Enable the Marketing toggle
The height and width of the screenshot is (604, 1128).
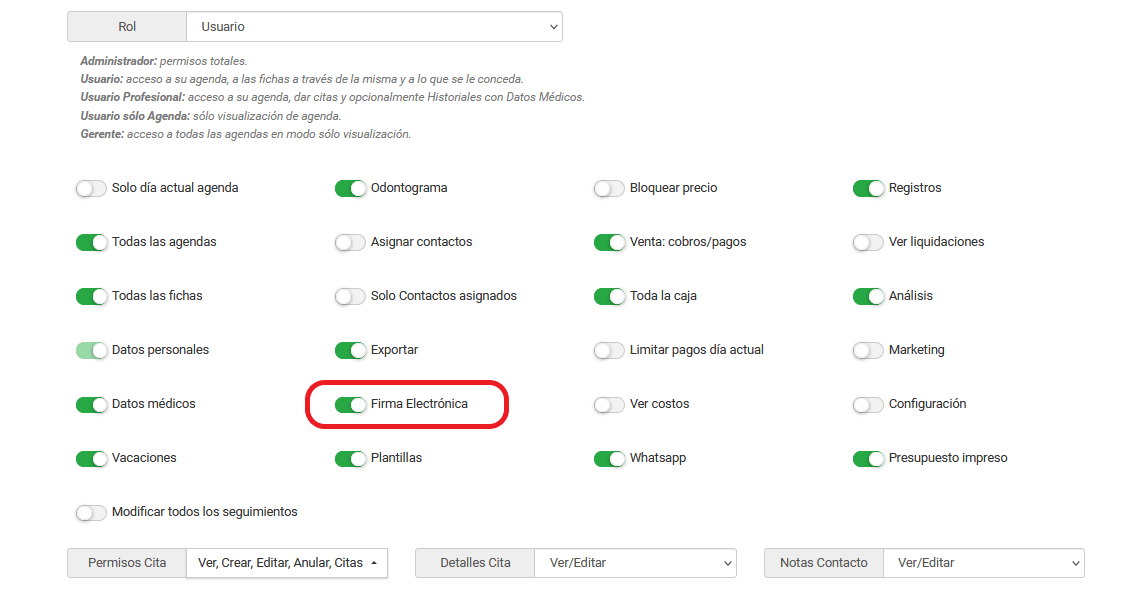[x=868, y=350]
